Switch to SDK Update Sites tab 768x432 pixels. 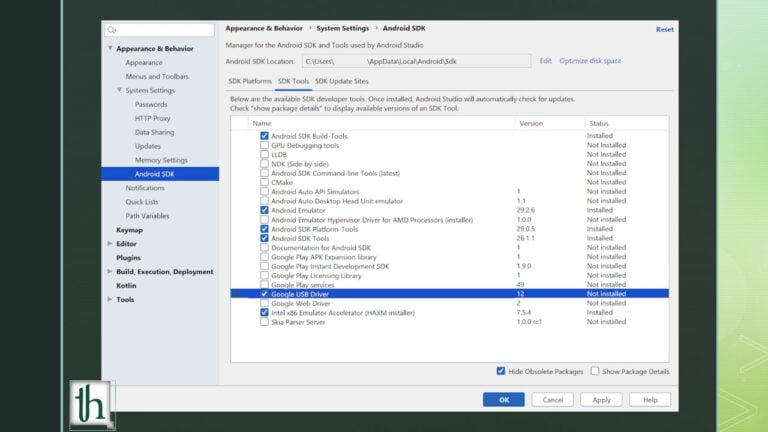click(x=341, y=81)
